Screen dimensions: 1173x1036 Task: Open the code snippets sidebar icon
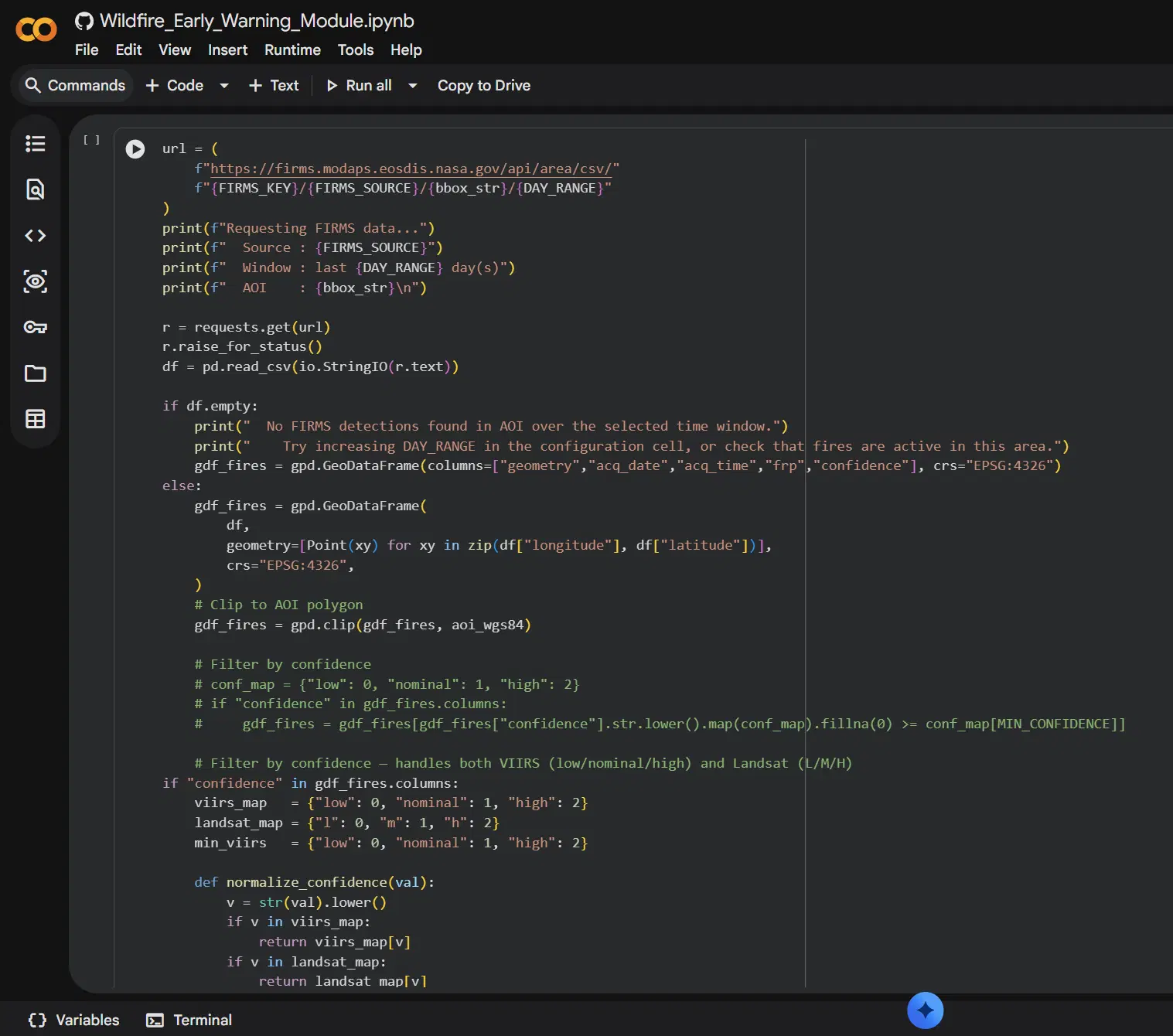pos(36,236)
